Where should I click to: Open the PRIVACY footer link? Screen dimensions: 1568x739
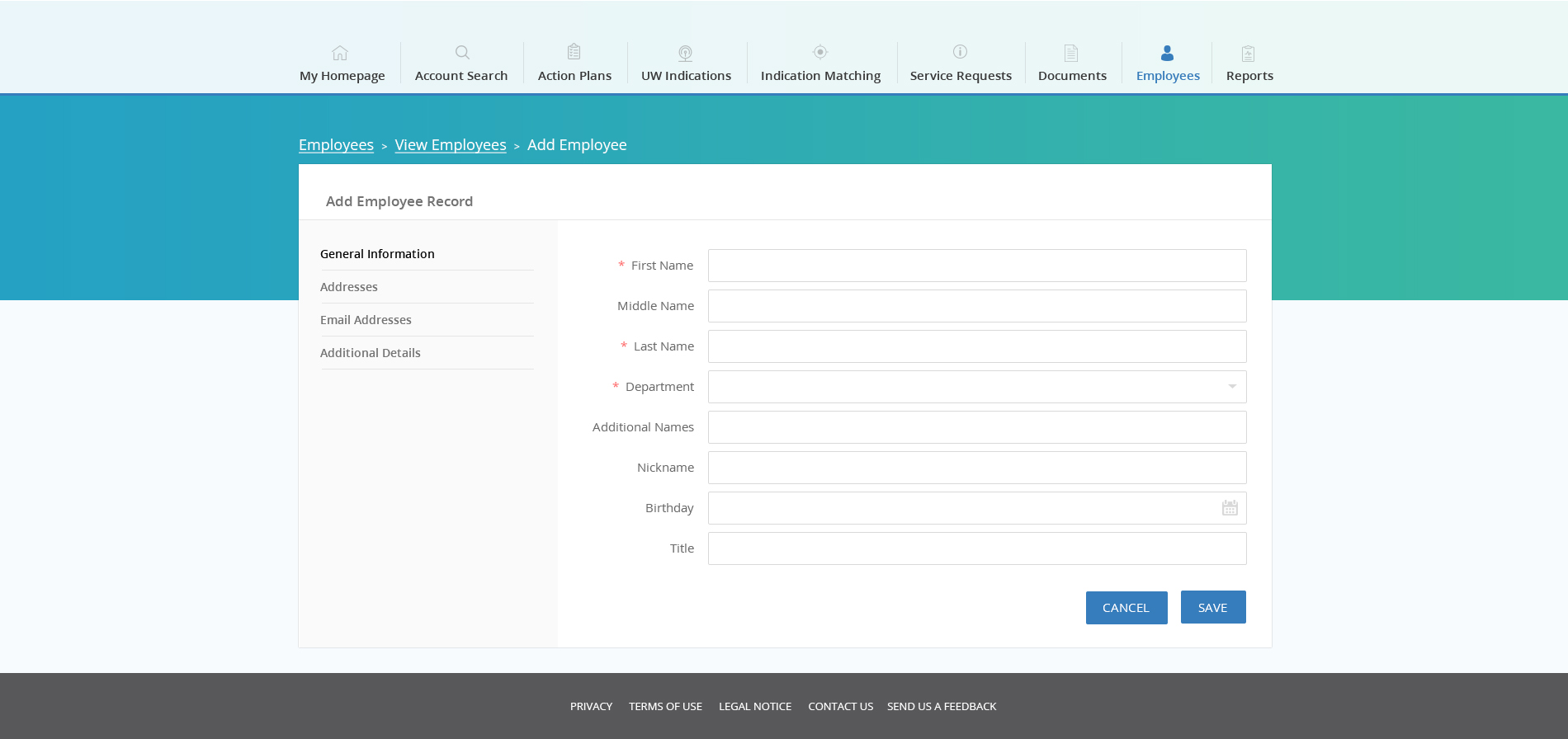(x=591, y=707)
